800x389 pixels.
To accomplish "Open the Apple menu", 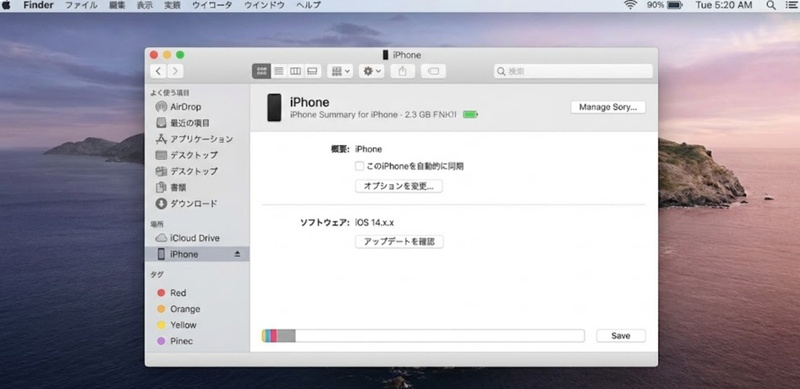I will pyautogui.click(x=7, y=5).
